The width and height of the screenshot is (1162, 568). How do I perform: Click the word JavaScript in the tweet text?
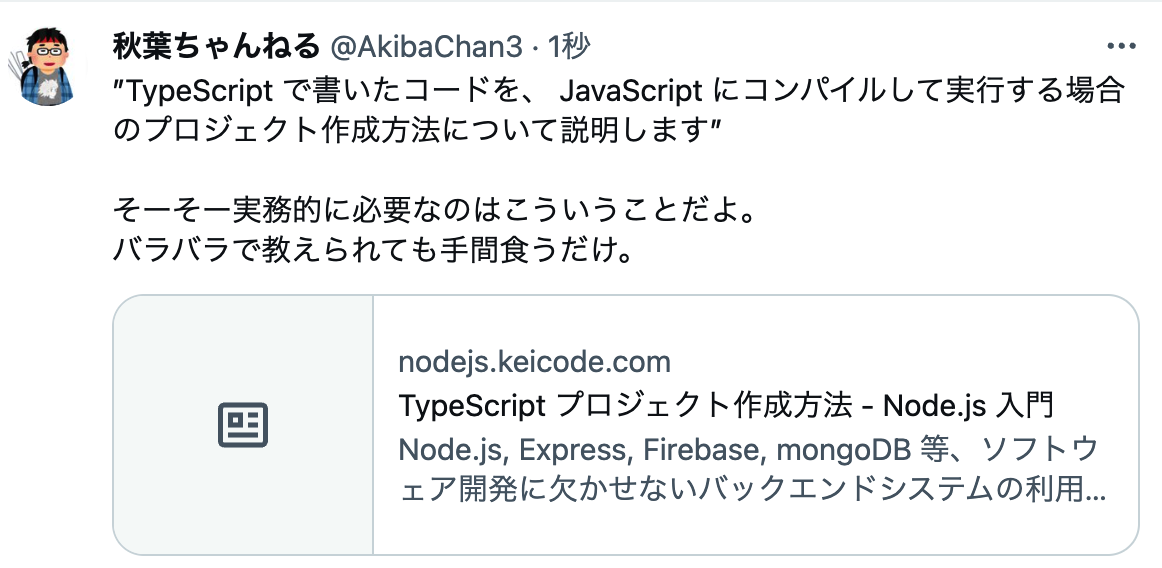click(x=631, y=92)
